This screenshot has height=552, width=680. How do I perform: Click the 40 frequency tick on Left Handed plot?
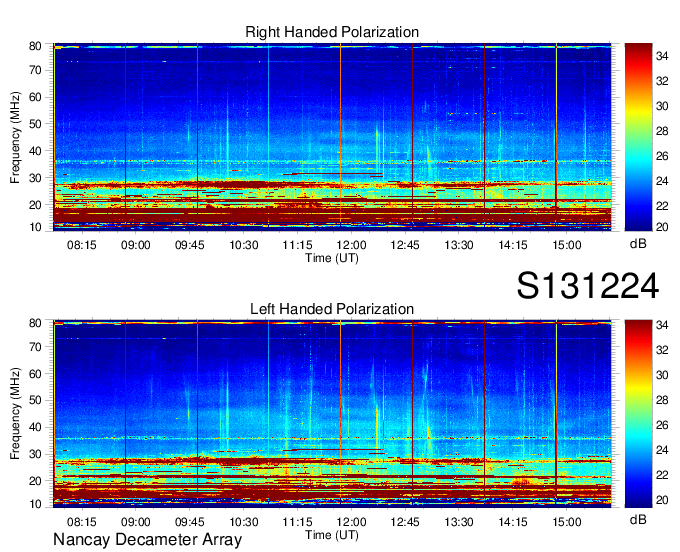(35, 428)
